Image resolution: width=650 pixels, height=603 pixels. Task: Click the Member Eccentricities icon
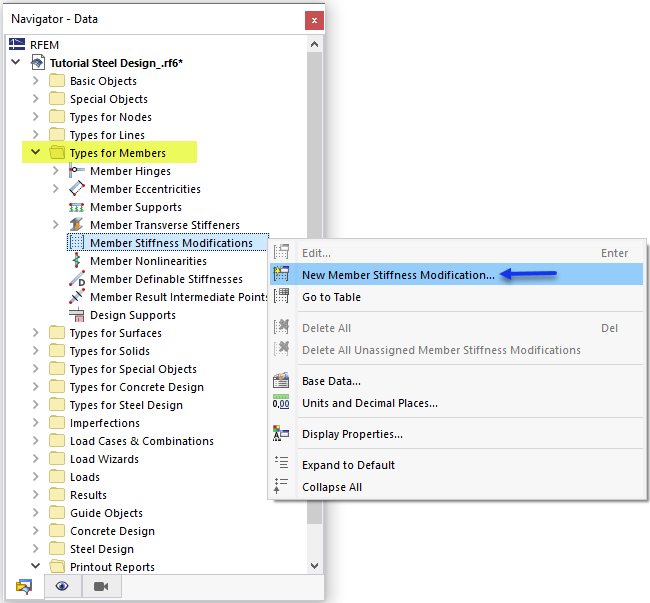[77, 189]
